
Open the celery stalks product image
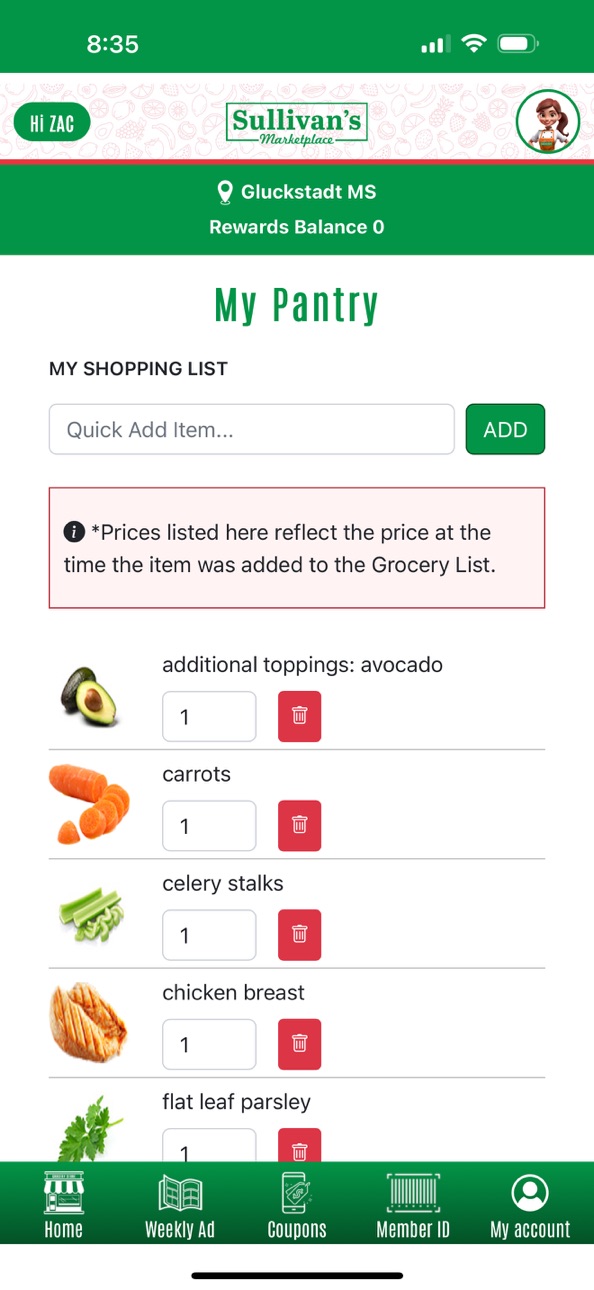click(90, 913)
